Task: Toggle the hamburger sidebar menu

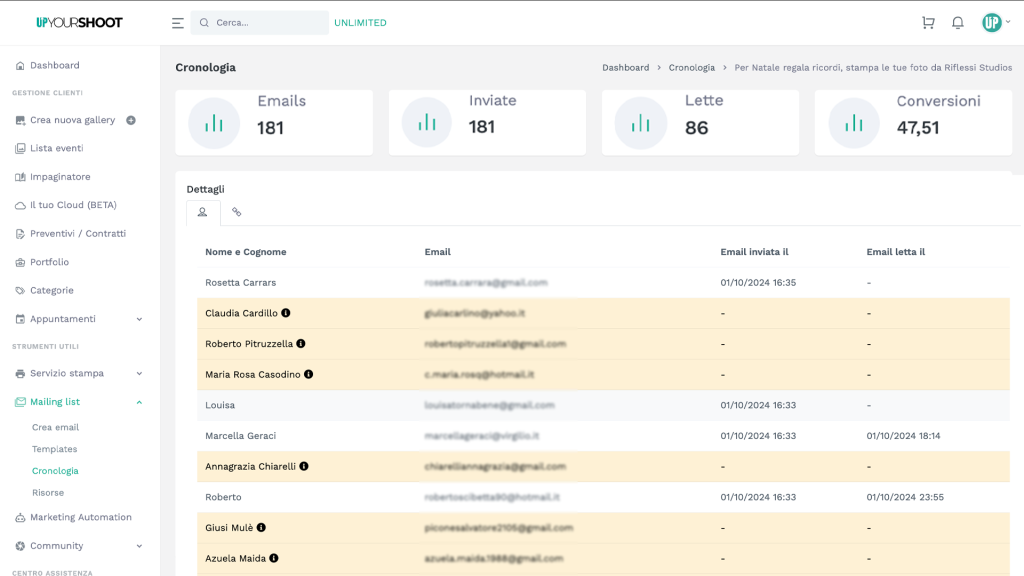Action: pyautogui.click(x=177, y=23)
